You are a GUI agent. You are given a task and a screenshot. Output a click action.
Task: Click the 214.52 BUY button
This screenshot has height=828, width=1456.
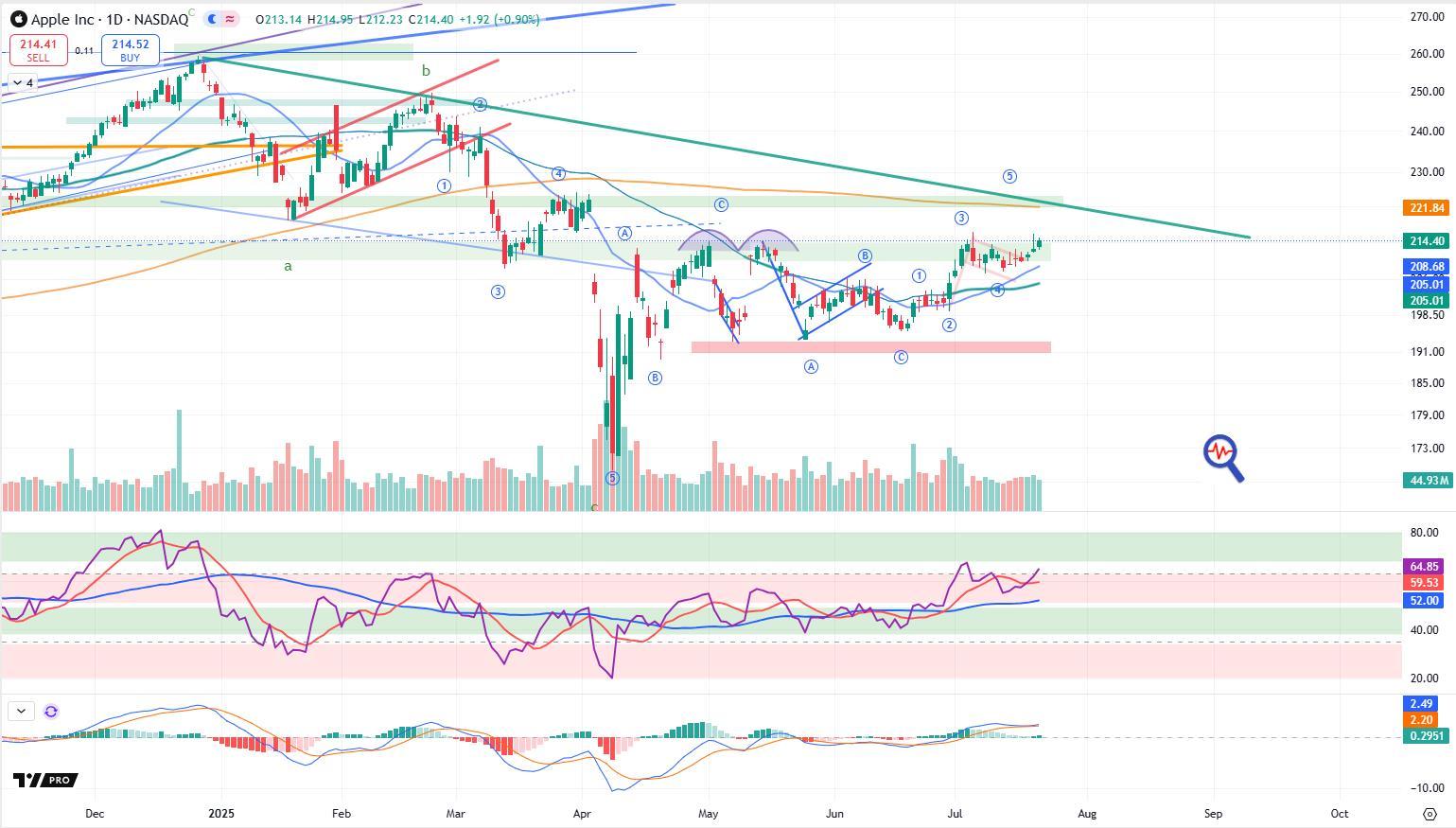[x=130, y=49]
